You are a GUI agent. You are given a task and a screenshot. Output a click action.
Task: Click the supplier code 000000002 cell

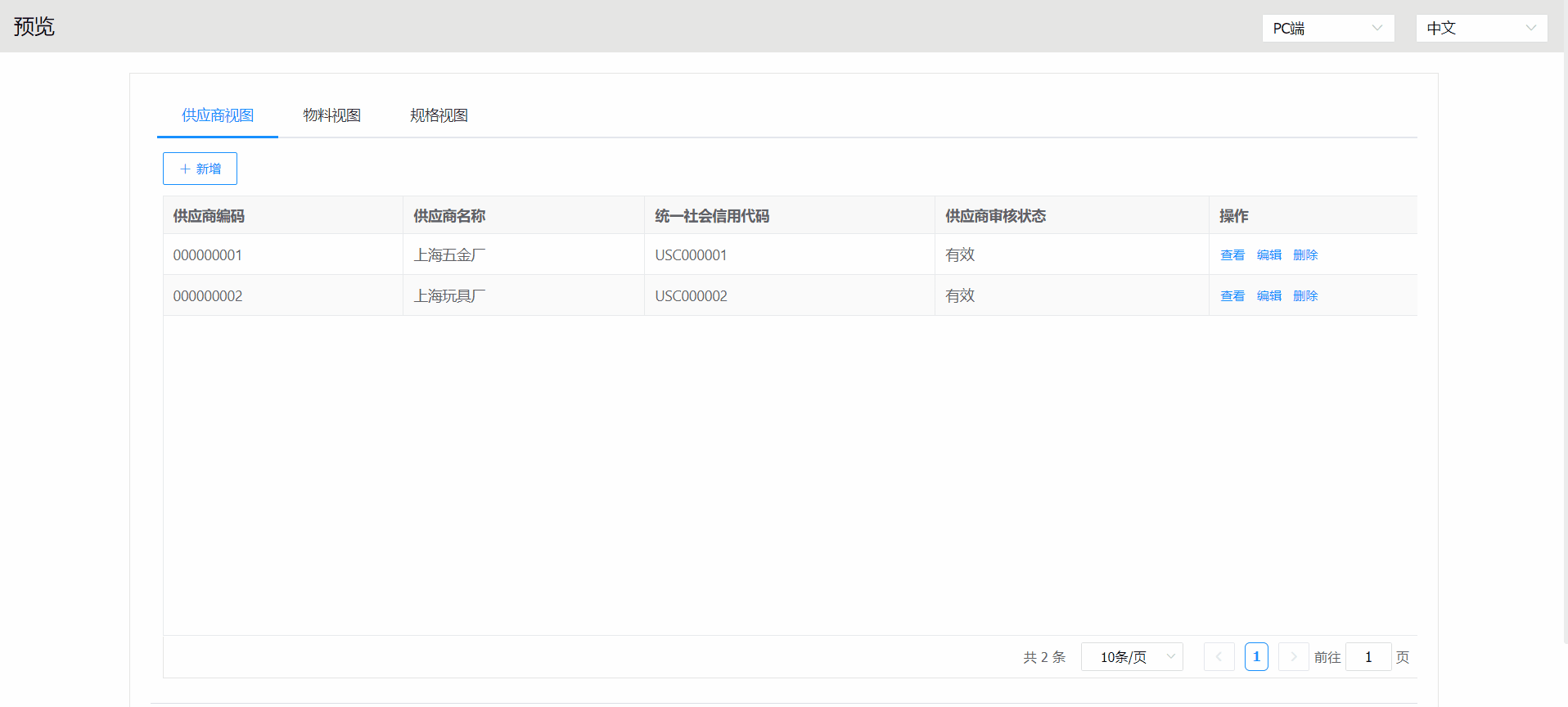coord(208,296)
